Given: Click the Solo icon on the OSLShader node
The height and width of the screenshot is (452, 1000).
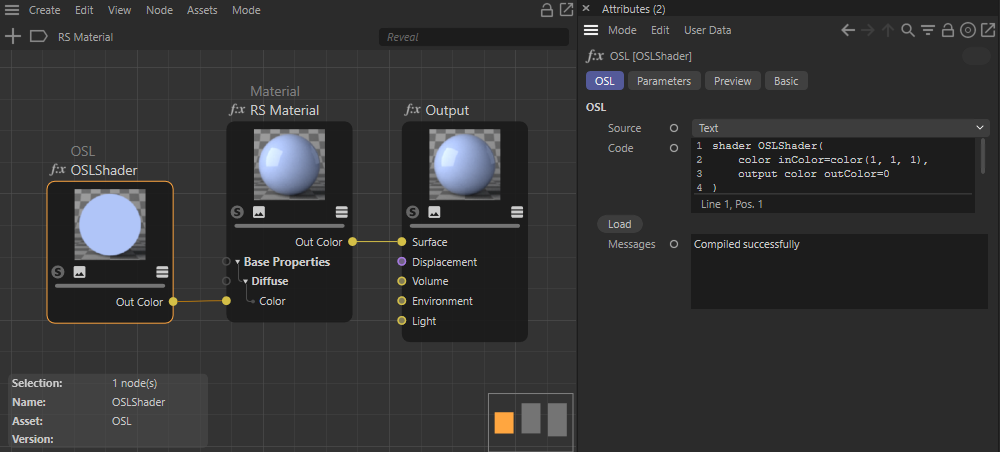Looking at the screenshot, I should [x=58, y=272].
